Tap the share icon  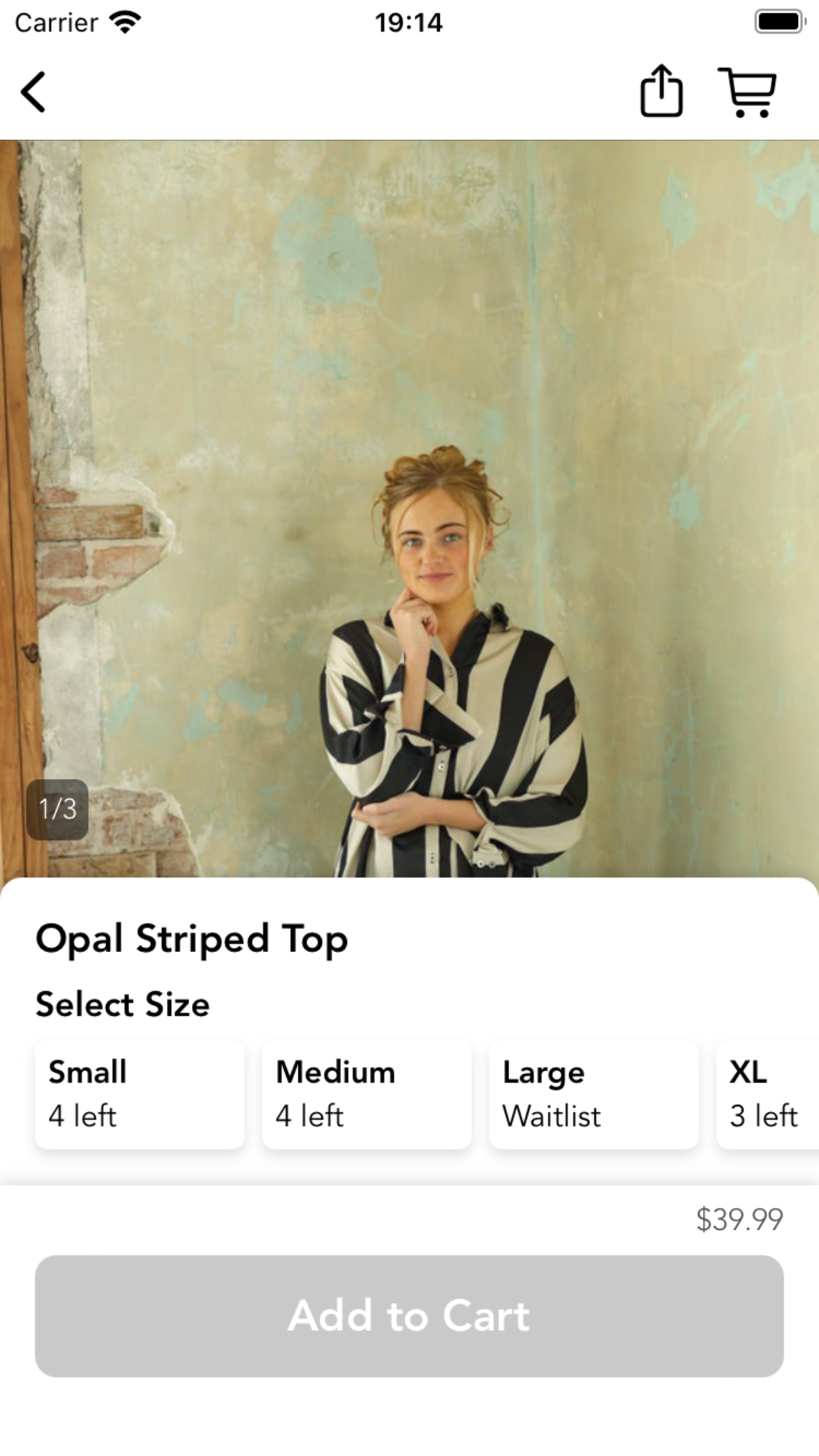(661, 90)
